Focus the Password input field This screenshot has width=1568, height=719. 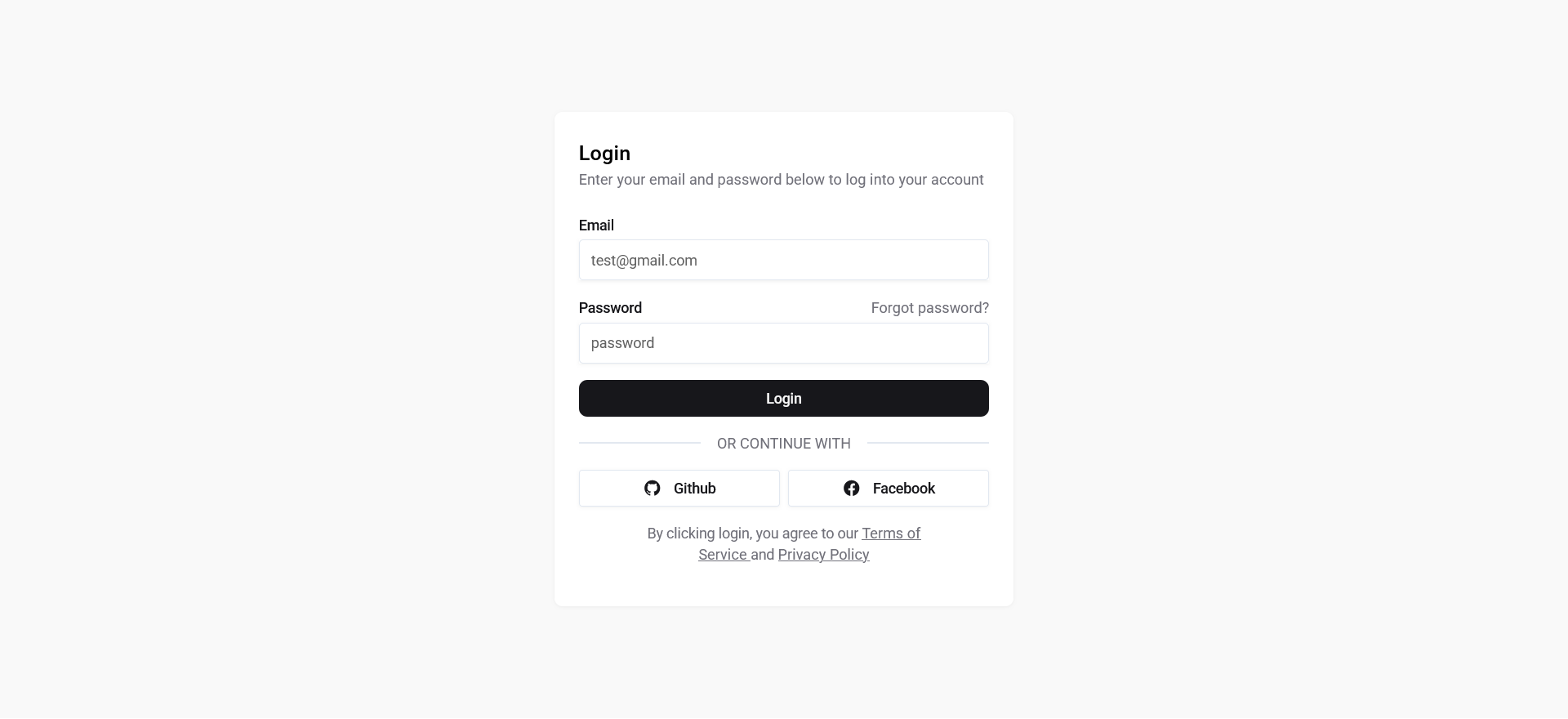[x=784, y=343]
